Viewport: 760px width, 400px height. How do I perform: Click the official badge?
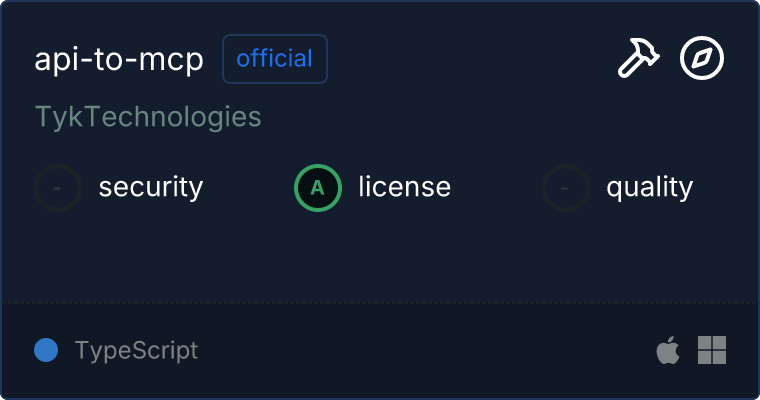[275, 59]
